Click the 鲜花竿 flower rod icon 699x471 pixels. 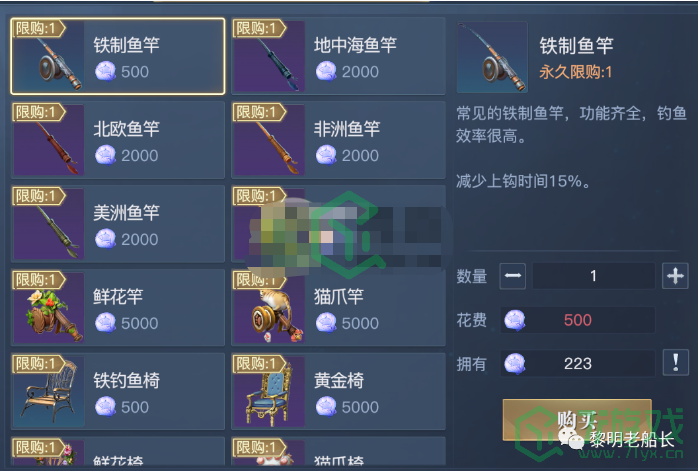pyautogui.click(x=49, y=307)
